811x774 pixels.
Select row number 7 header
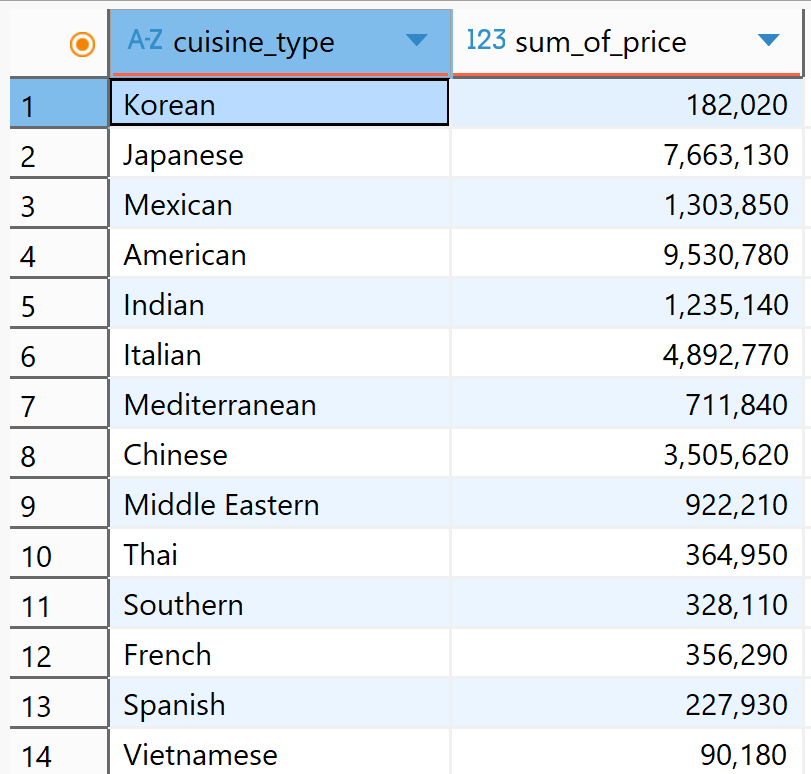(x=59, y=404)
